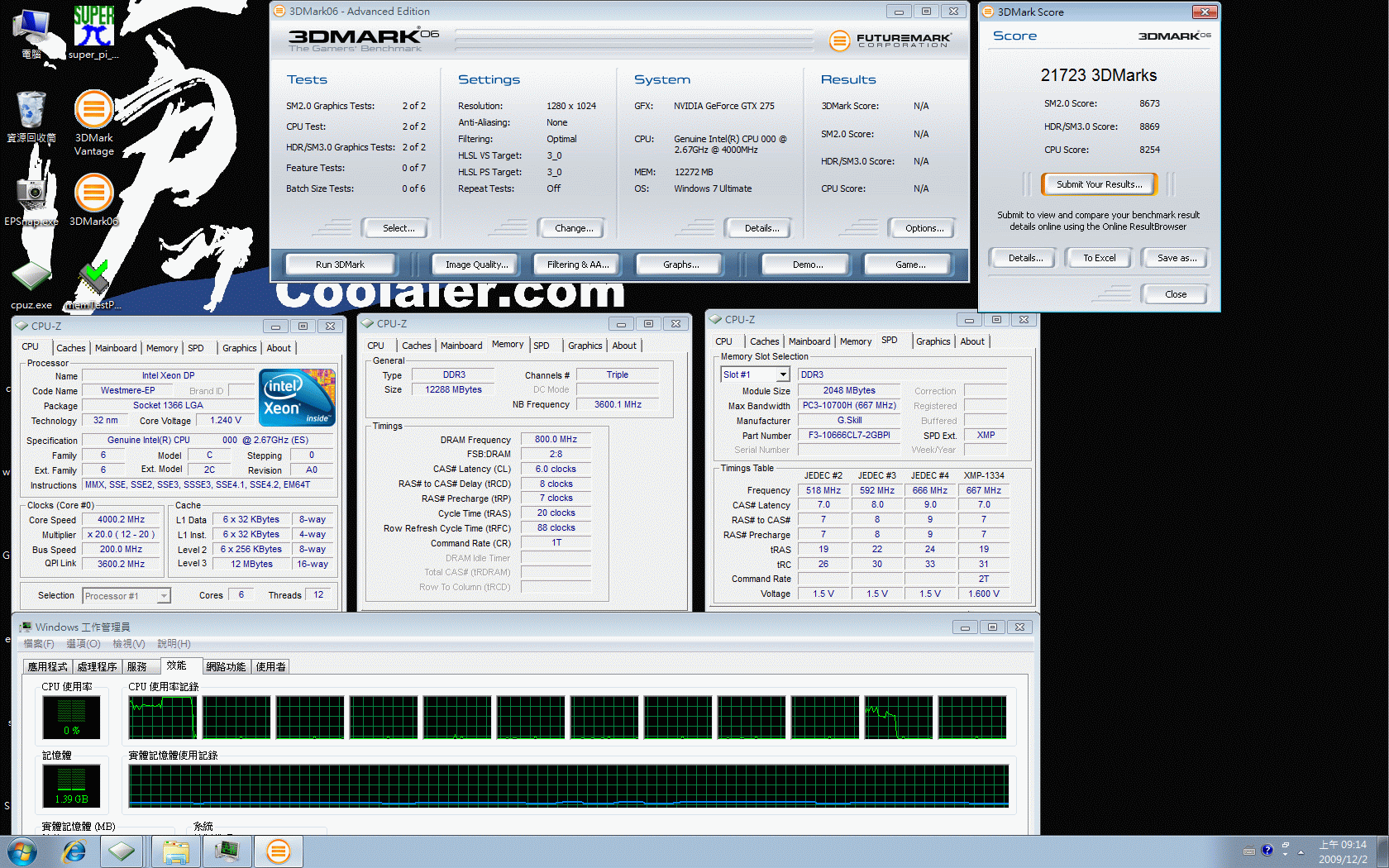Export score To Excel

tap(1098, 258)
